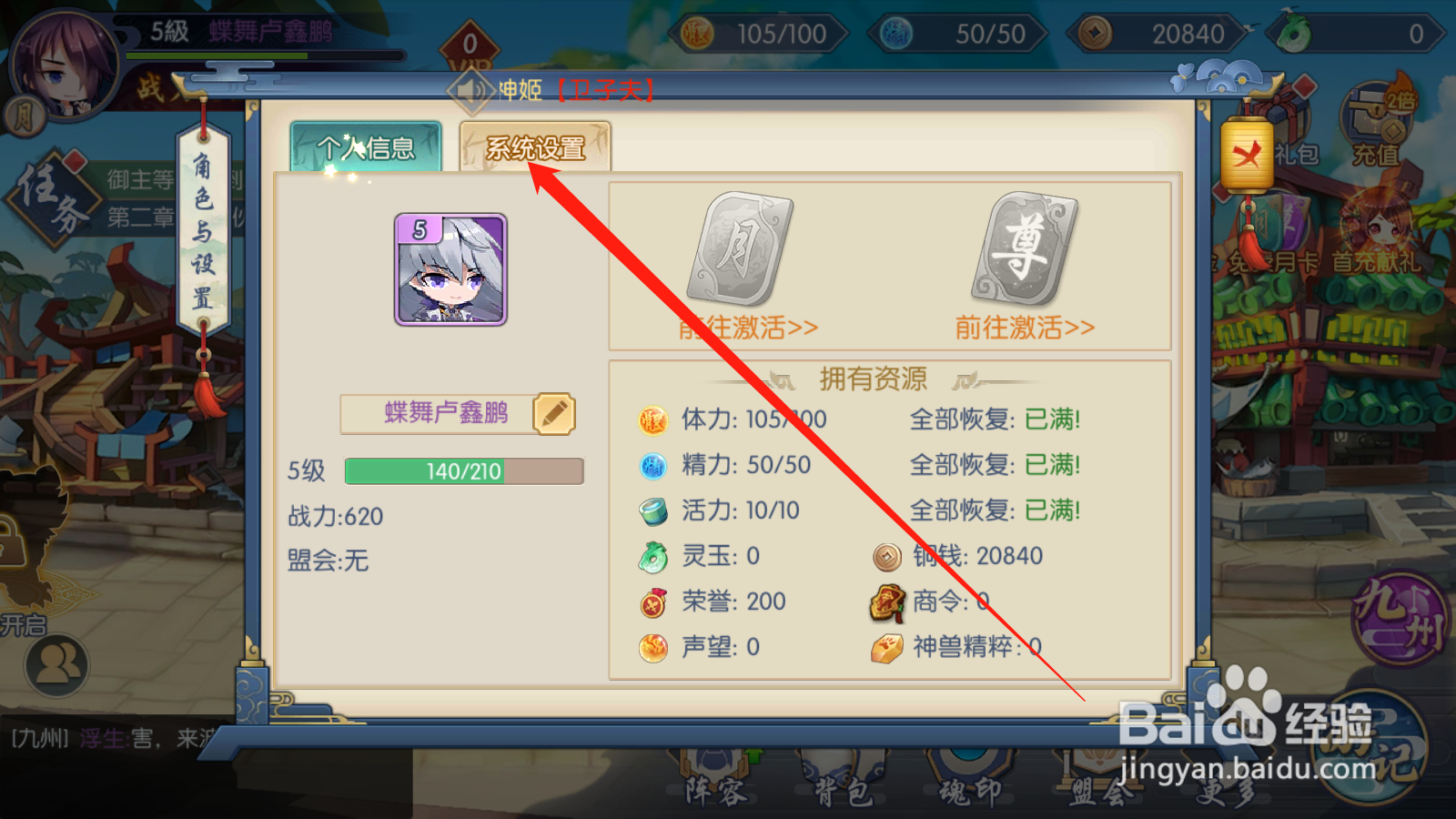Screen dimensions: 1456x819
Task: Tap the announcement speaker icon
Action: coord(471,90)
